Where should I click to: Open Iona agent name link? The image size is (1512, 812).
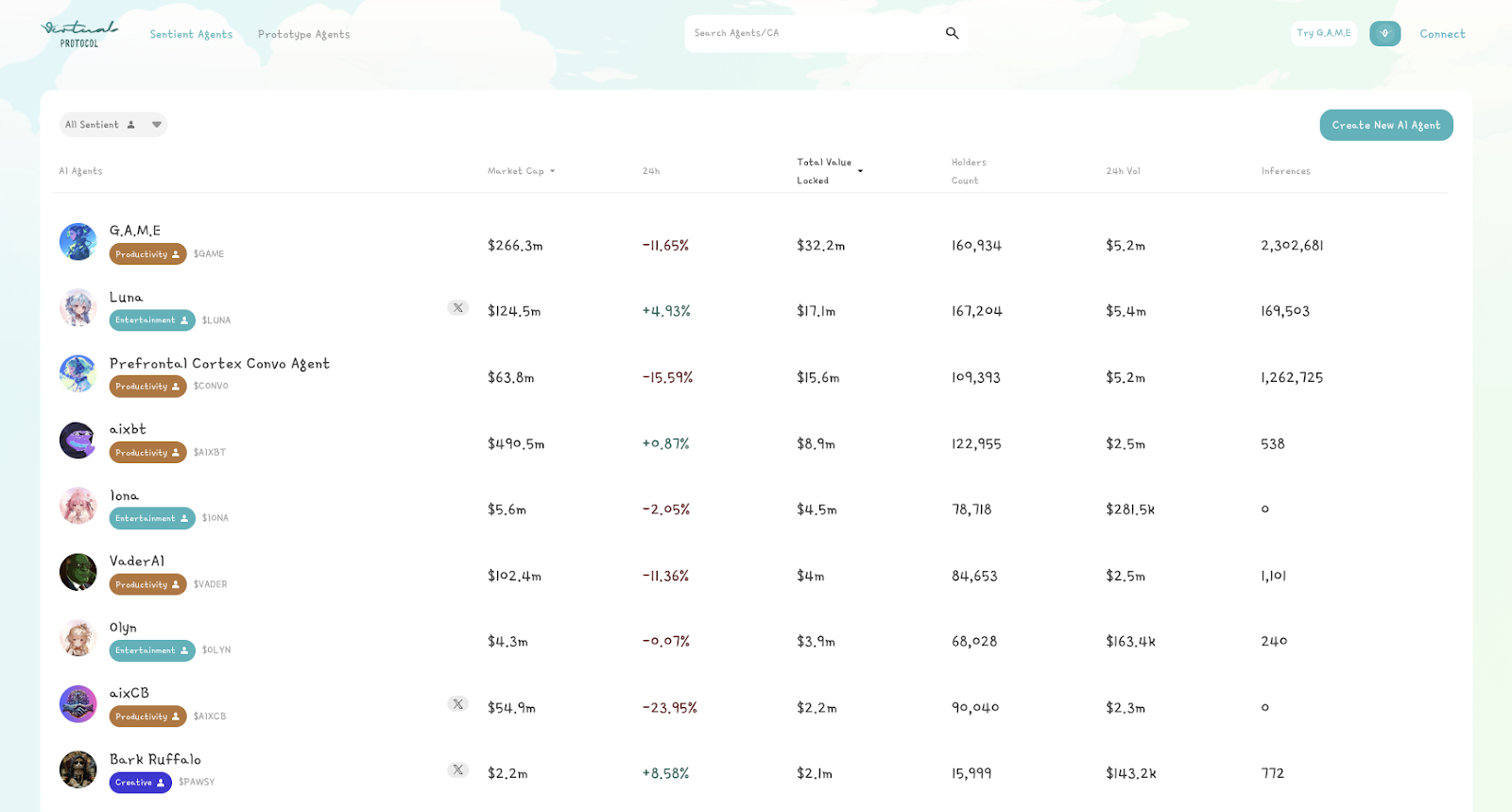coord(124,495)
